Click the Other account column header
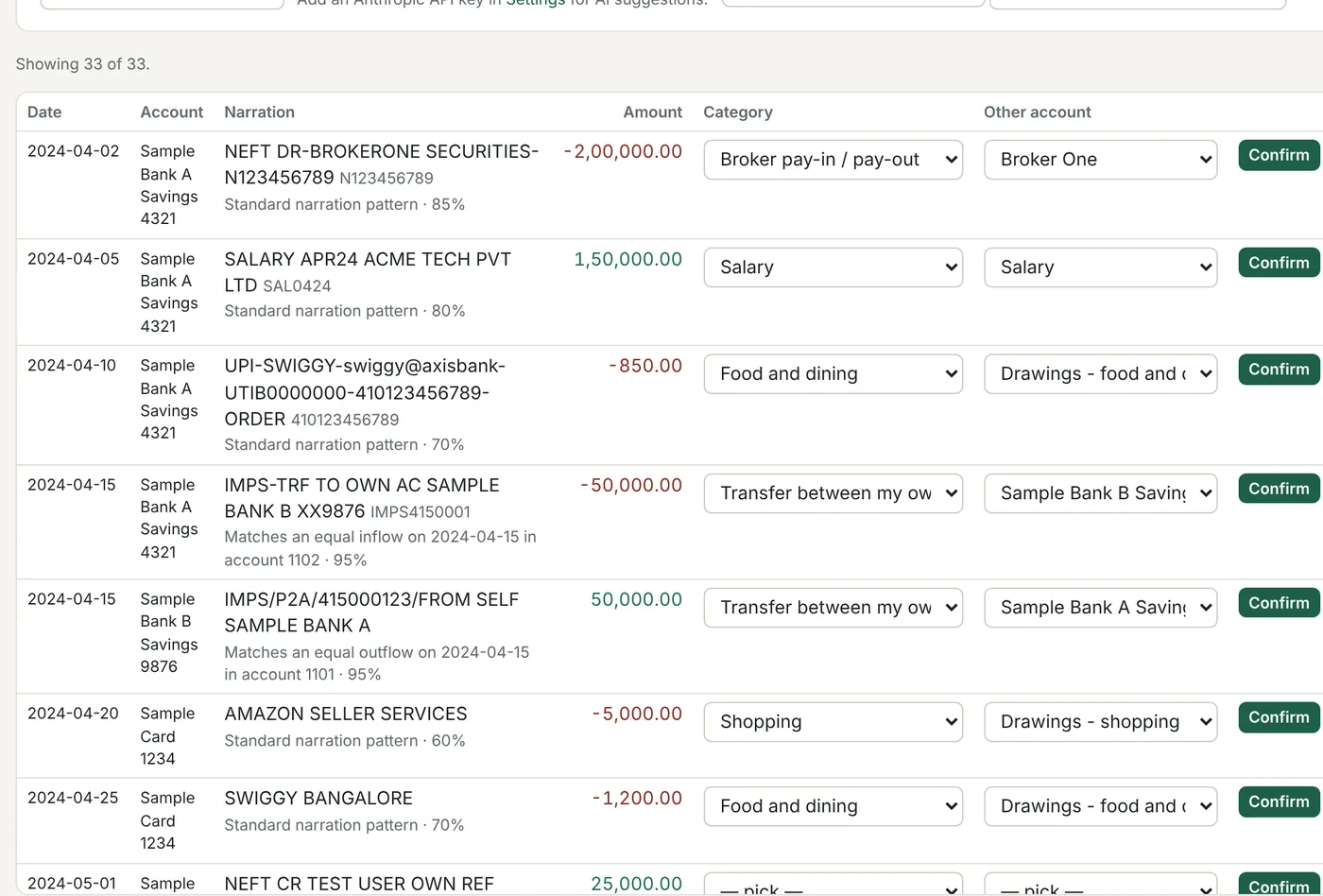The height and width of the screenshot is (896, 1323). pyautogui.click(x=1038, y=112)
